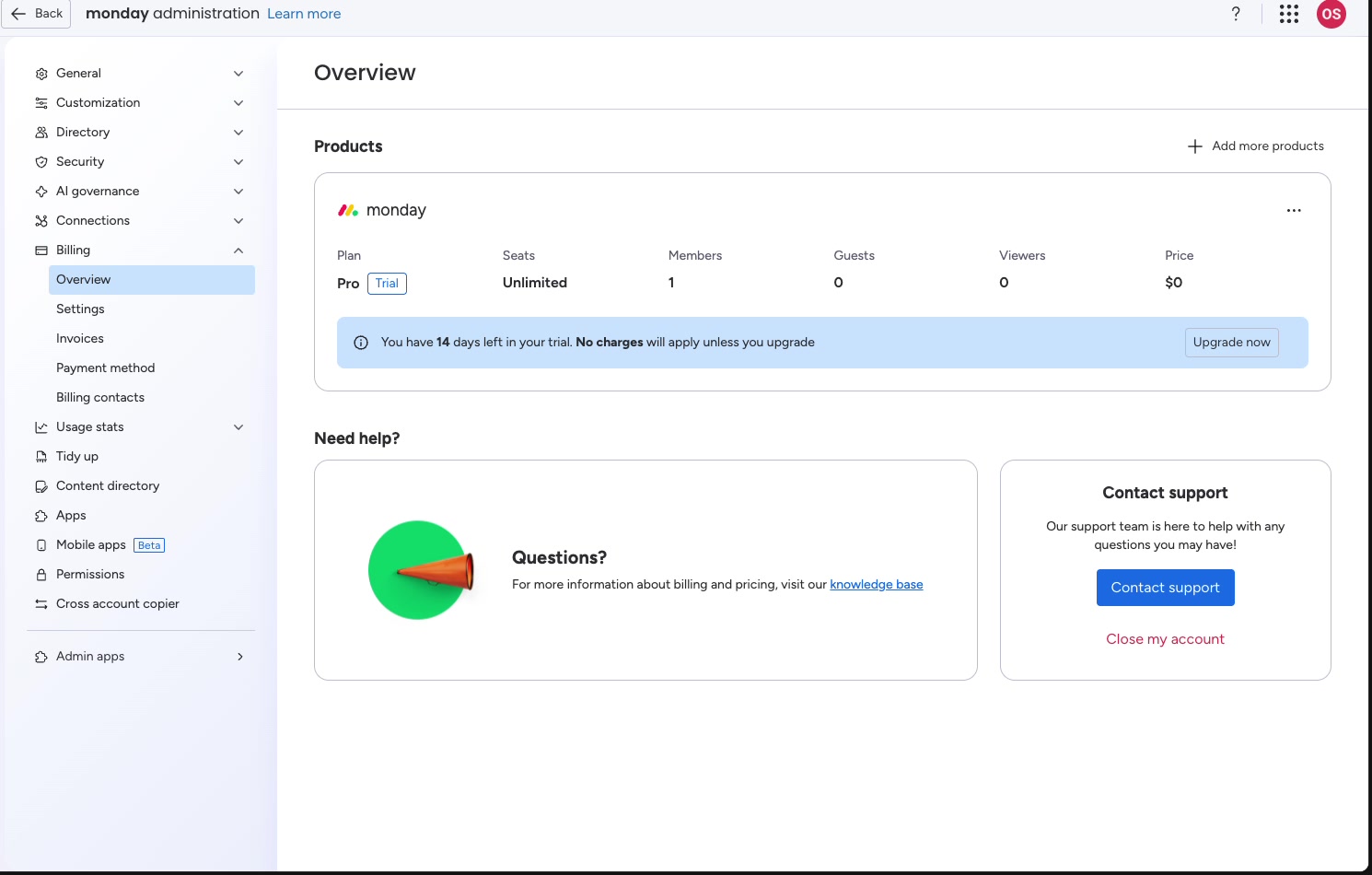Screen dimensions: 1372x875
Task: Click the Overview page heading
Action: pyautogui.click(x=365, y=73)
